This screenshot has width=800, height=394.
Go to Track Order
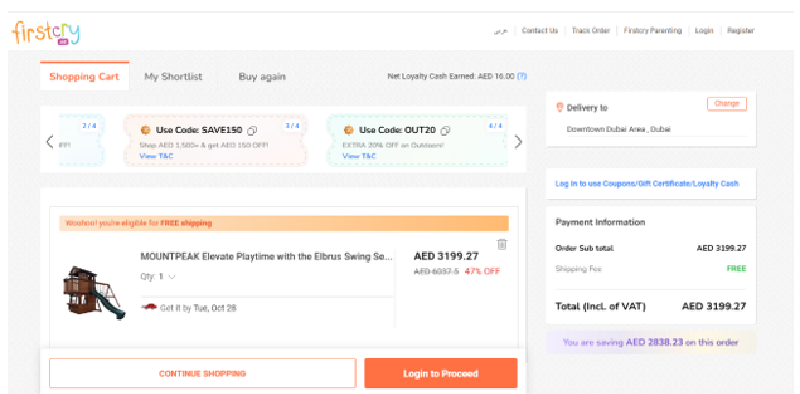[591, 31]
